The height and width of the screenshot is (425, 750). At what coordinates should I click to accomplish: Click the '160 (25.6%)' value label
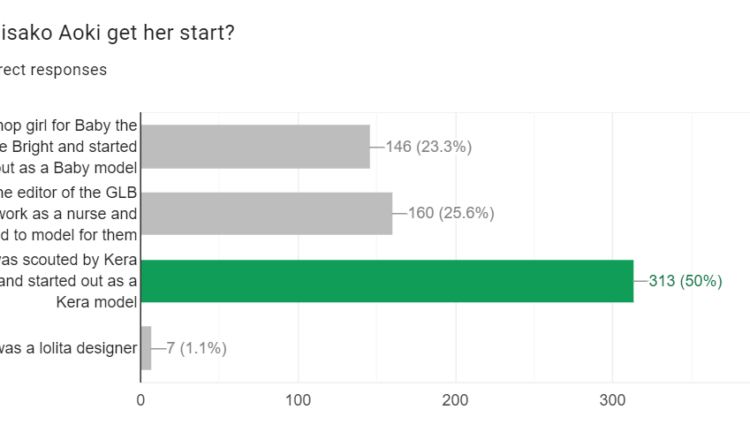click(451, 213)
